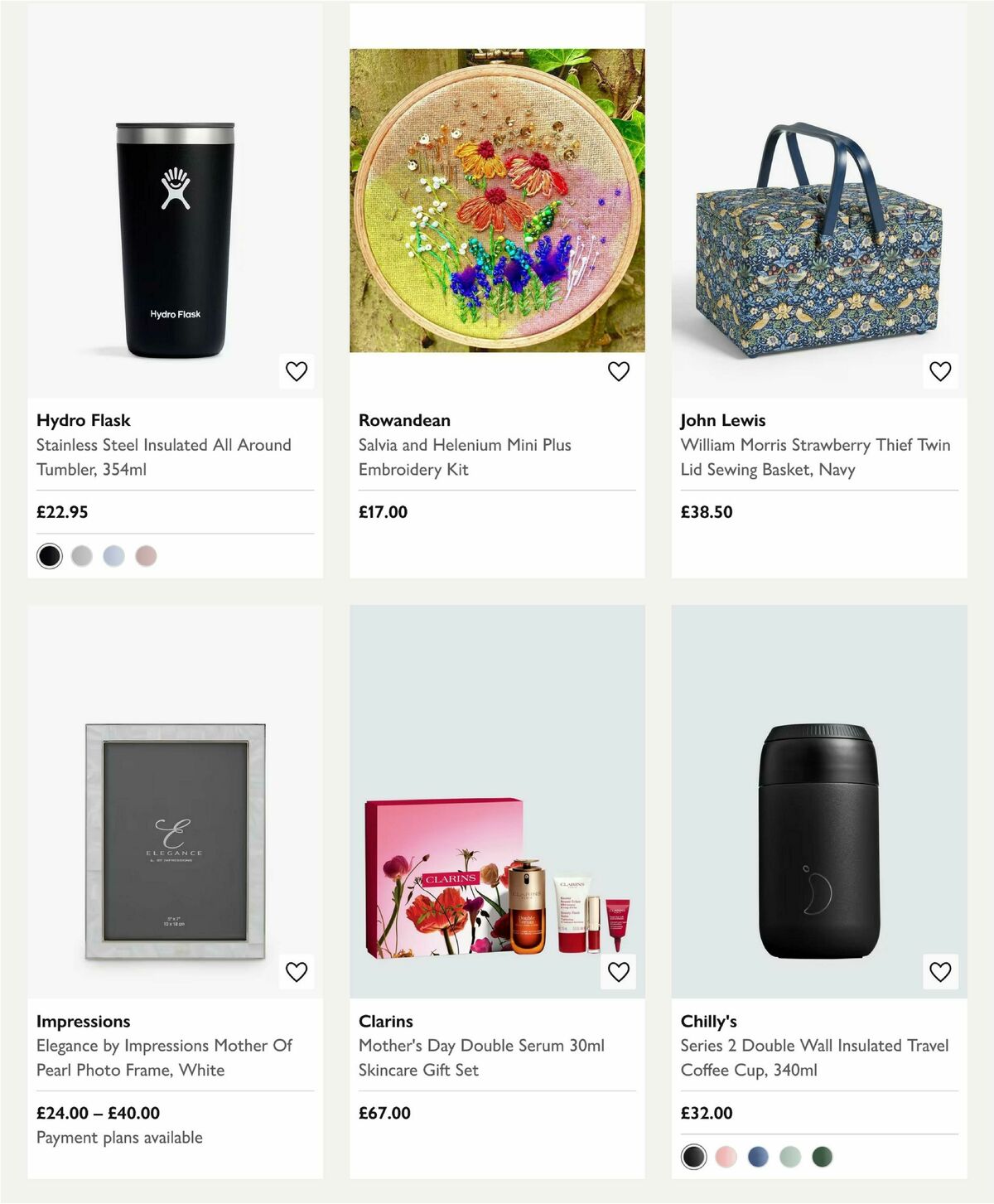Click Payment plans available on photo frame
This screenshot has width=994, height=1204.
point(118,1137)
